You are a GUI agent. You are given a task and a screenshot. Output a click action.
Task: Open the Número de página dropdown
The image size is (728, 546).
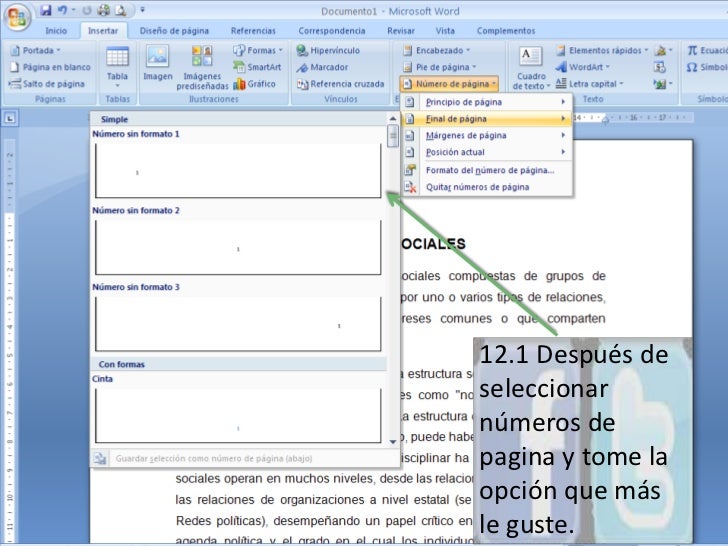point(449,84)
